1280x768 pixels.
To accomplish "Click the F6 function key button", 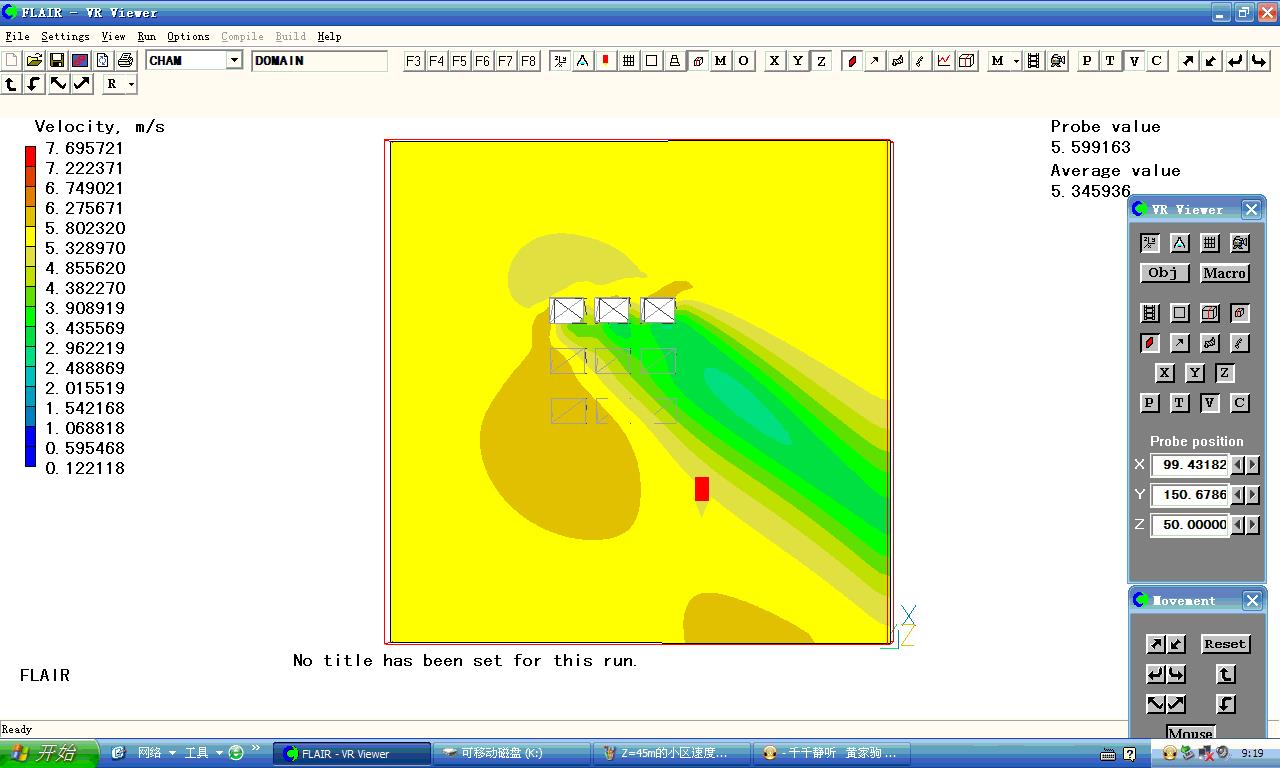I will click(x=482, y=61).
